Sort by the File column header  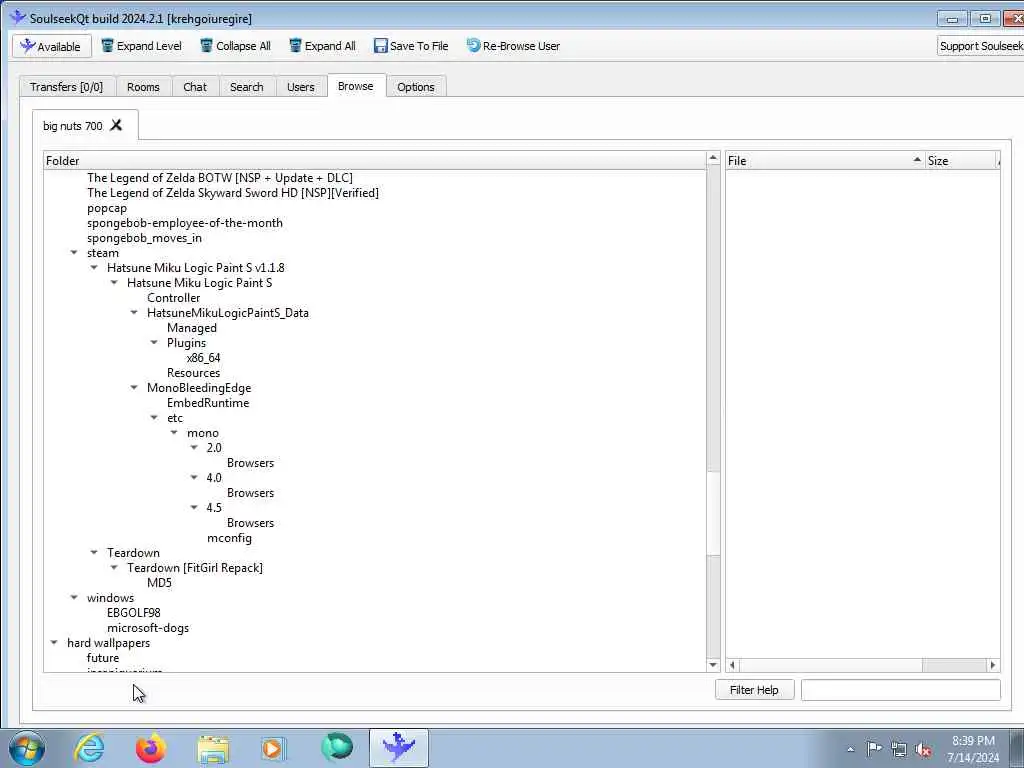coord(825,161)
